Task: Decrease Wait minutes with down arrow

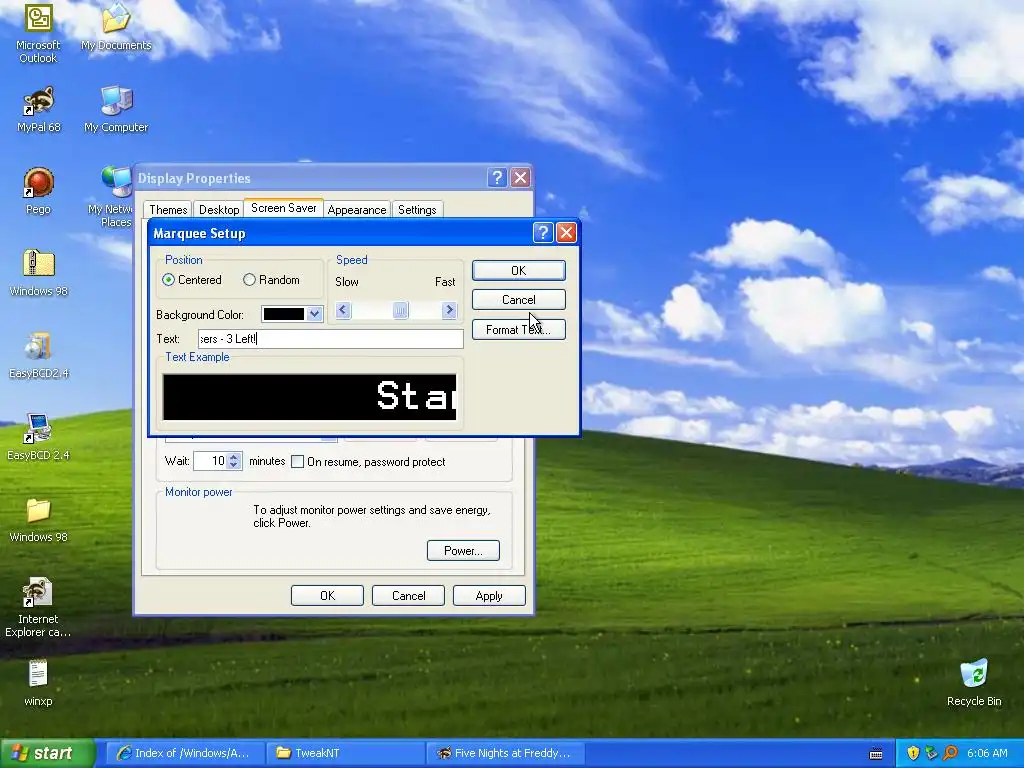Action: (x=234, y=466)
